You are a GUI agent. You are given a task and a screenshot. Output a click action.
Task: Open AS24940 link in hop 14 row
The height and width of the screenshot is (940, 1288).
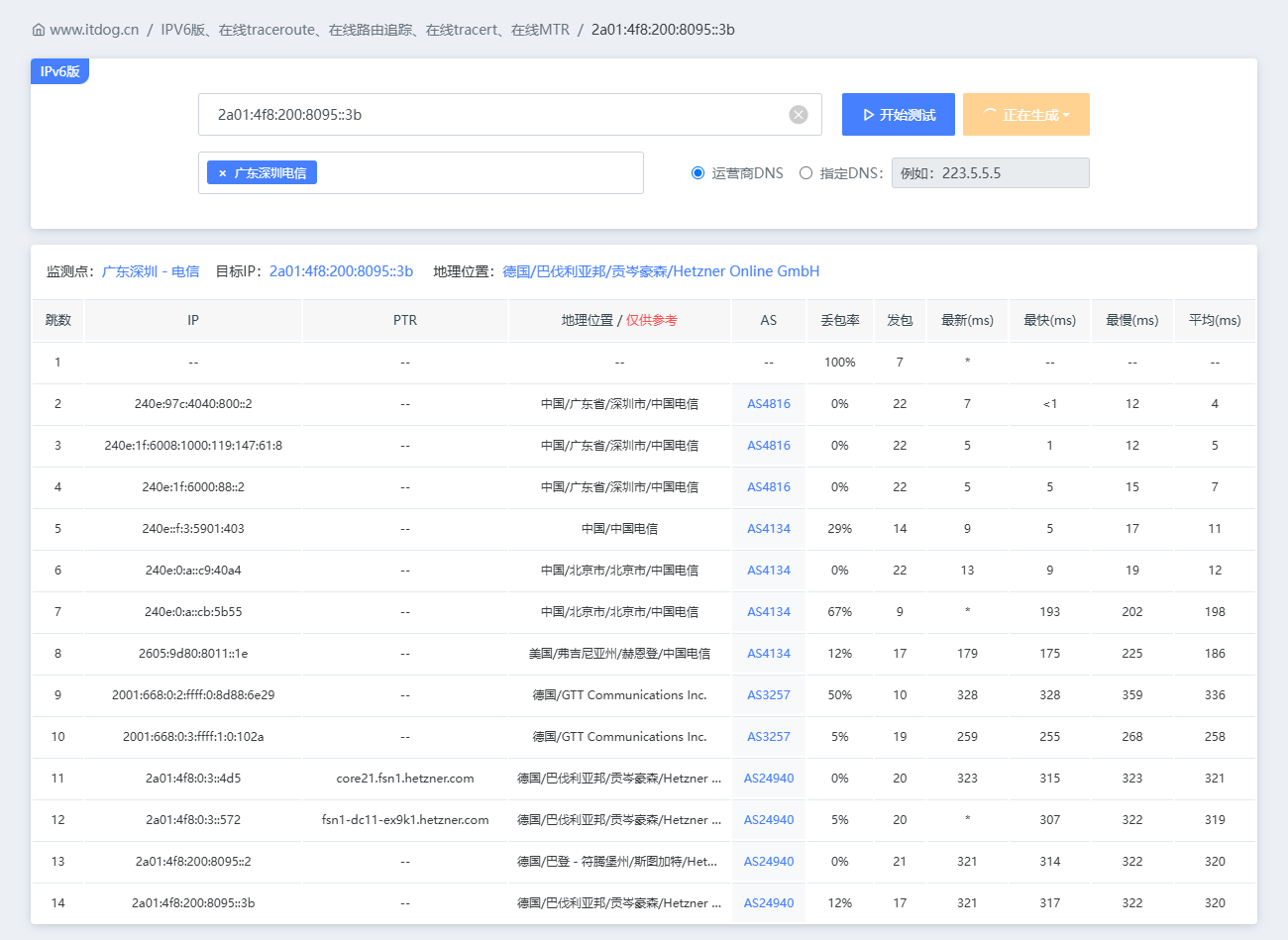coord(769,903)
